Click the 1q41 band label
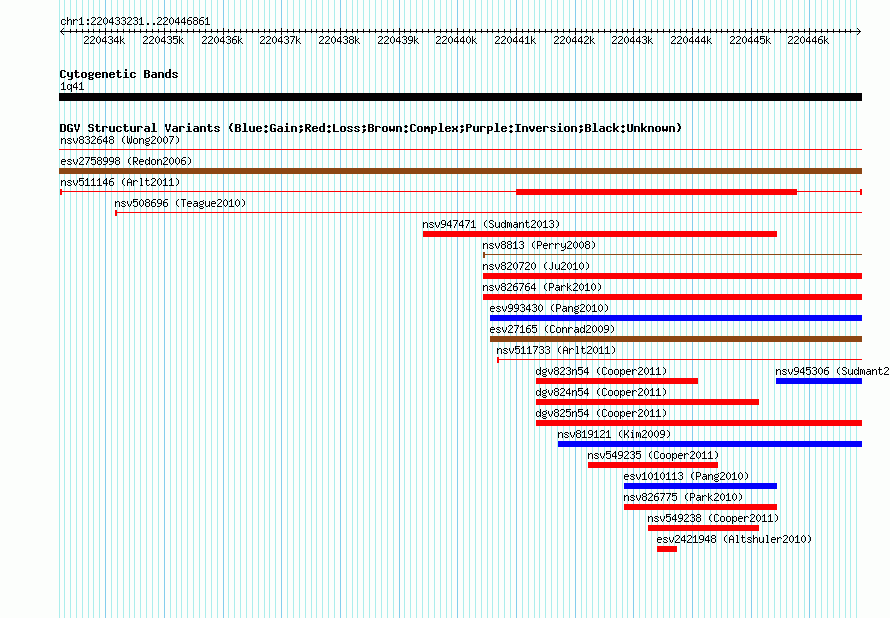Screen dimensions: 890x618 (x=72, y=86)
